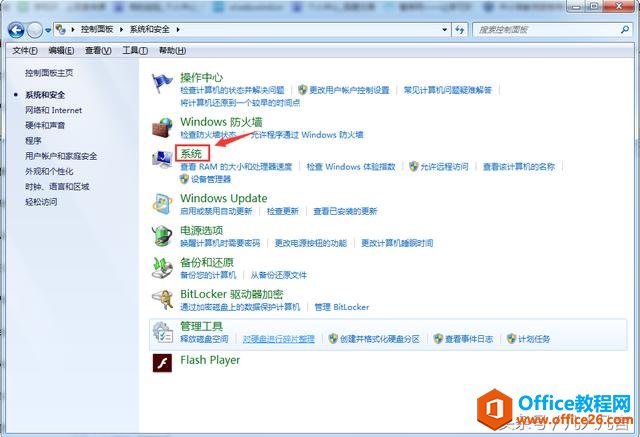Click 允许程序通过 Windows 防火墙

(x=307, y=135)
